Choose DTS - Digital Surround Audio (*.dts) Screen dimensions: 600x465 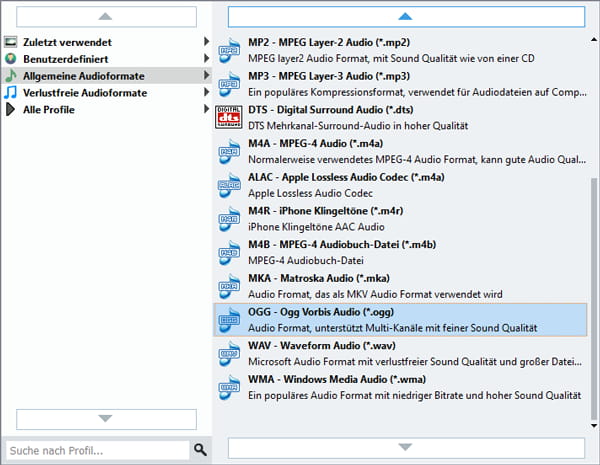coord(400,117)
